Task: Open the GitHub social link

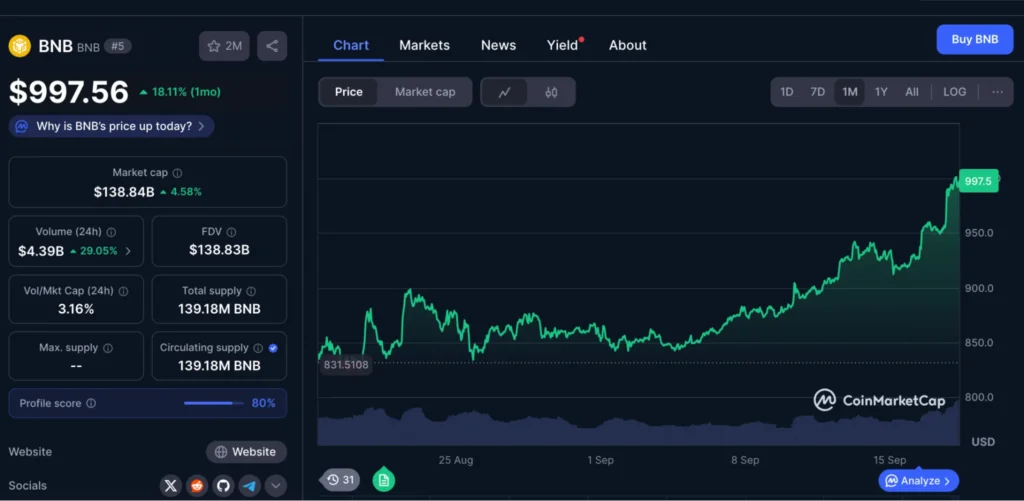Action: pyautogui.click(x=223, y=486)
